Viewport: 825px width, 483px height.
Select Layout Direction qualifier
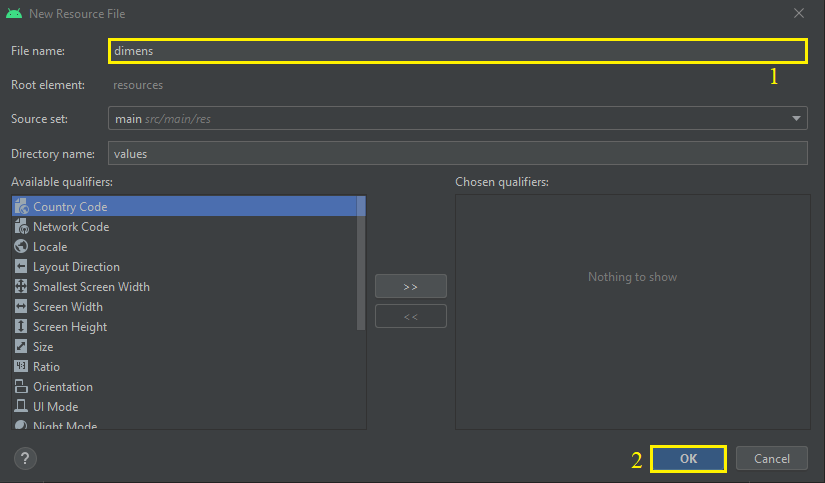tap(184, 266)
